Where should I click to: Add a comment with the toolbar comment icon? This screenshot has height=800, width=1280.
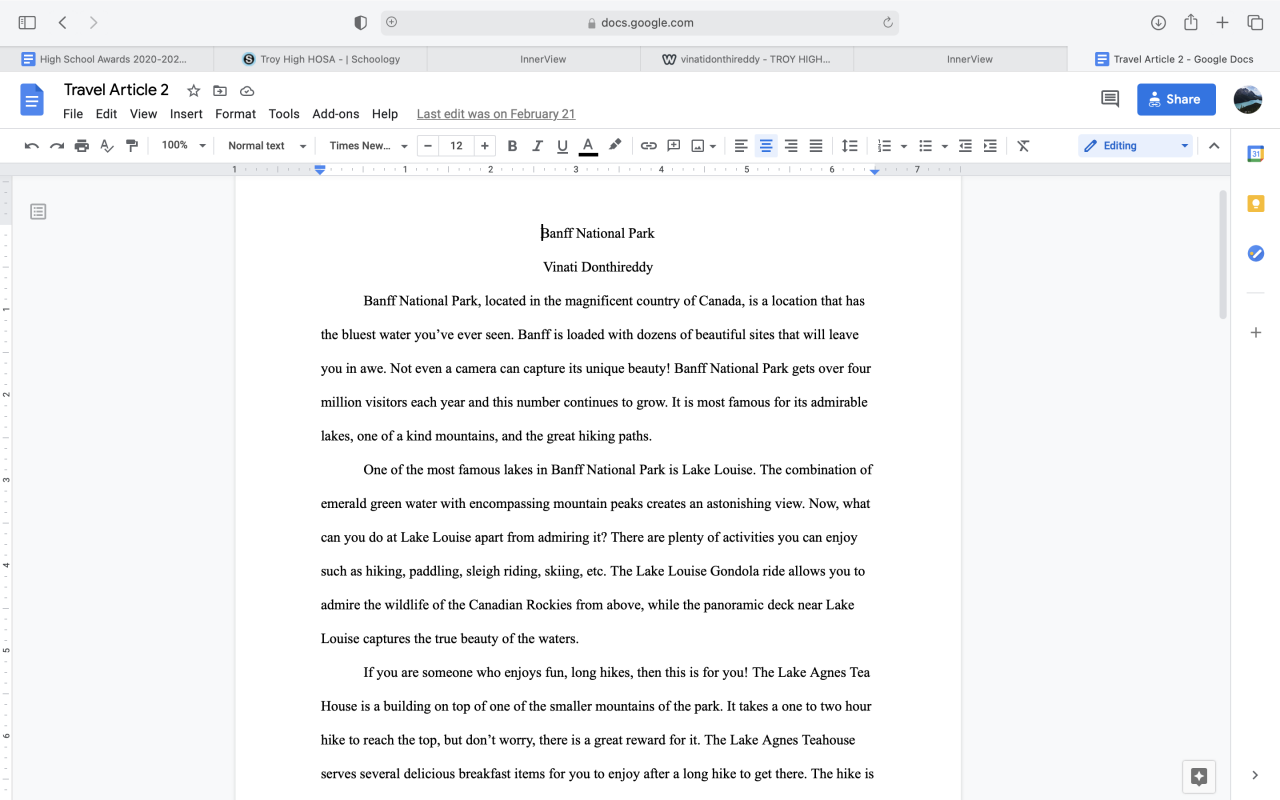(674, 146)
